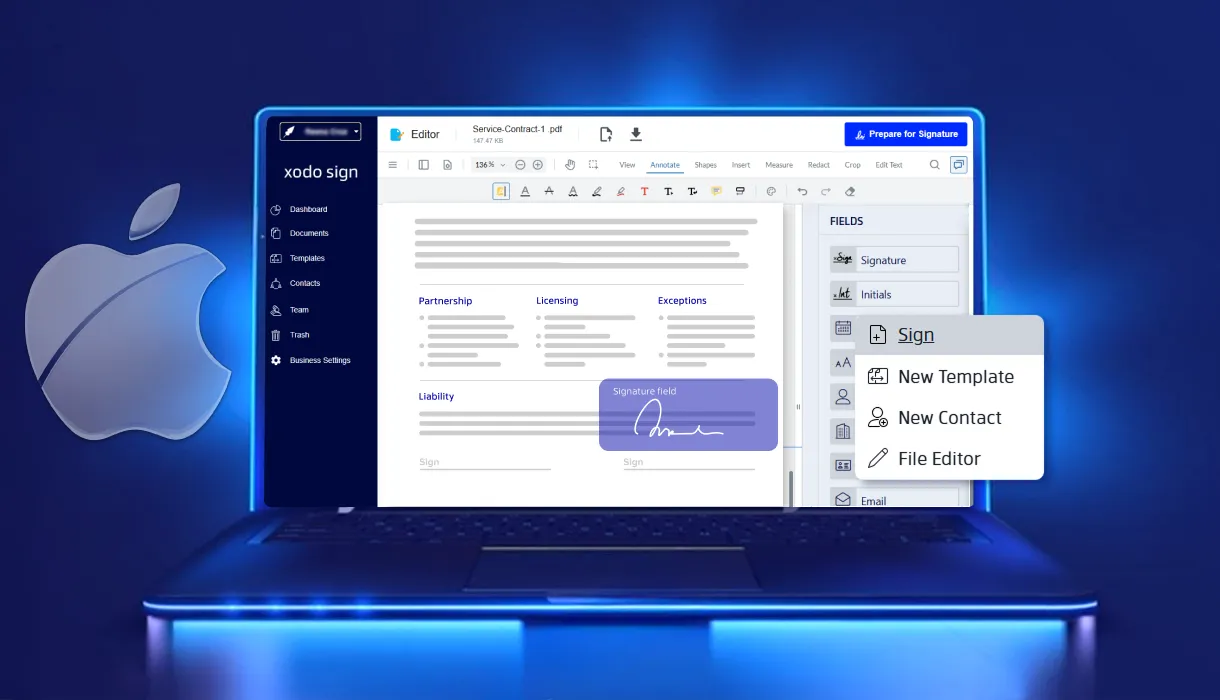Screen dimensions: 1220x700
Task: Toggle the active text highlight tool
Action: tap(501, 191)
